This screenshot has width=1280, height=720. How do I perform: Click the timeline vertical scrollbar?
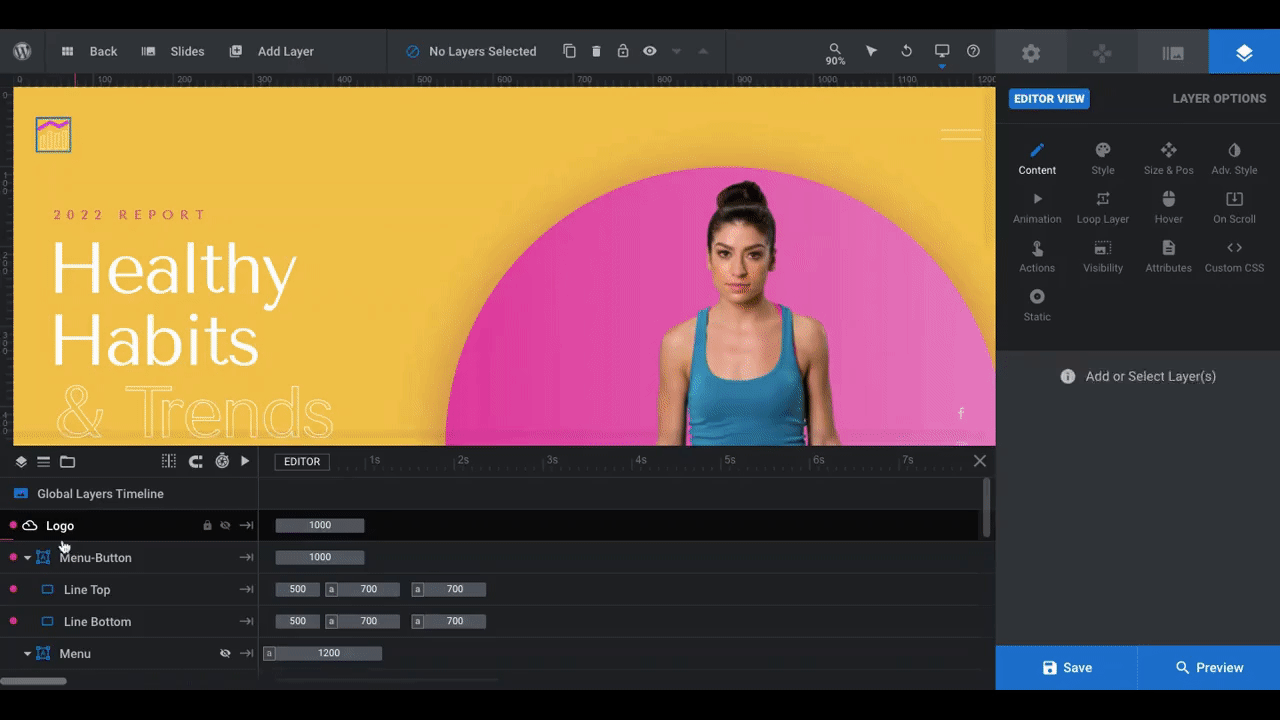tap(987, 507)
